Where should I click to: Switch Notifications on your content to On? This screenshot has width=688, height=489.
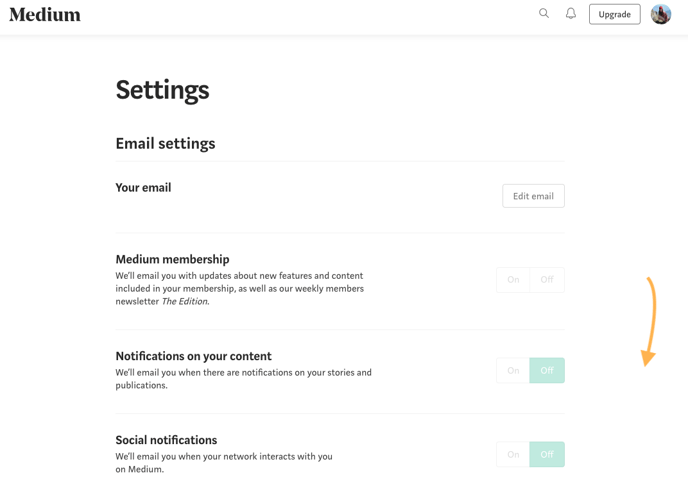point(513,370)
